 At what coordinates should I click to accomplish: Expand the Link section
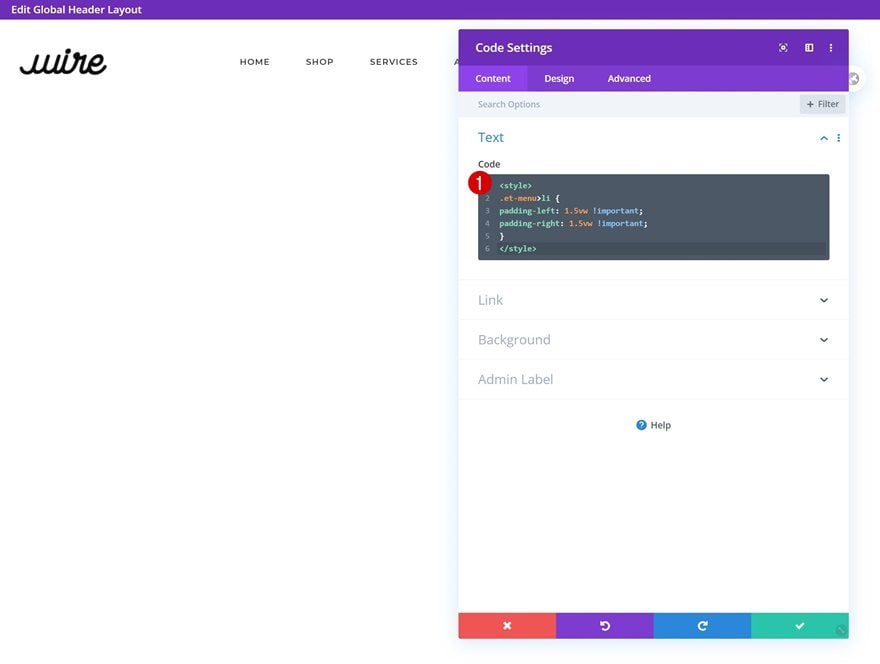(653, 300)
